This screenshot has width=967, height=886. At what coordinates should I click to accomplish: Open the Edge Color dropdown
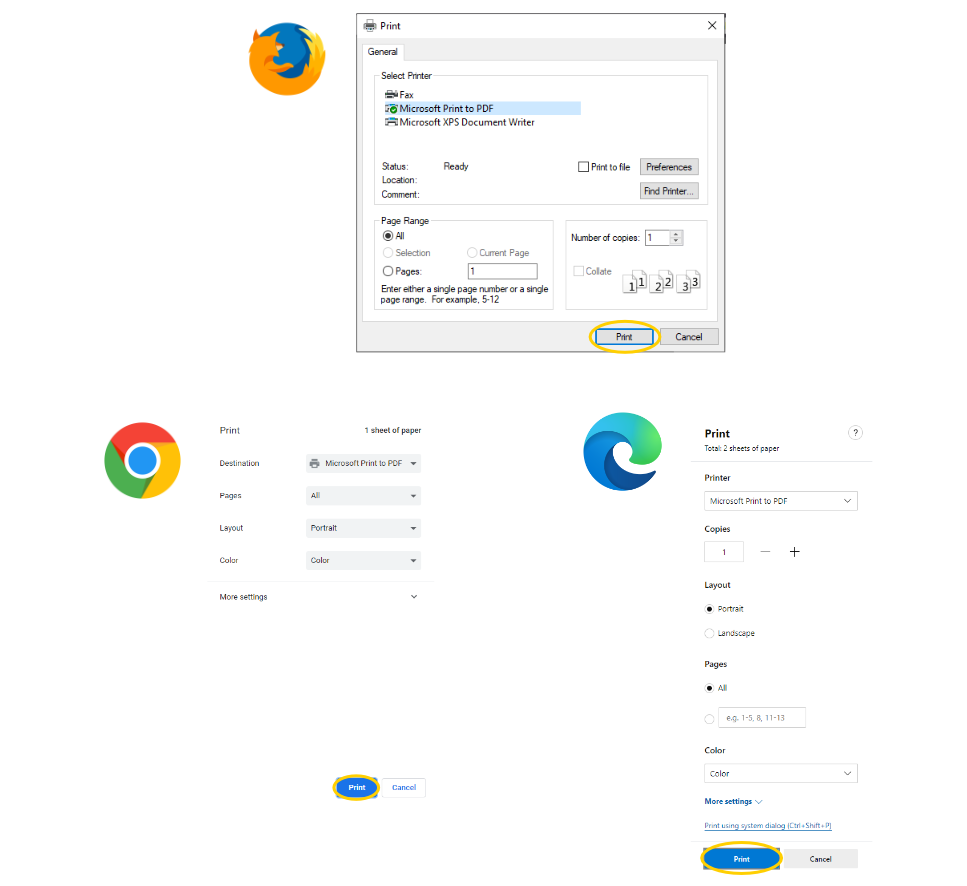click(781, 773)
